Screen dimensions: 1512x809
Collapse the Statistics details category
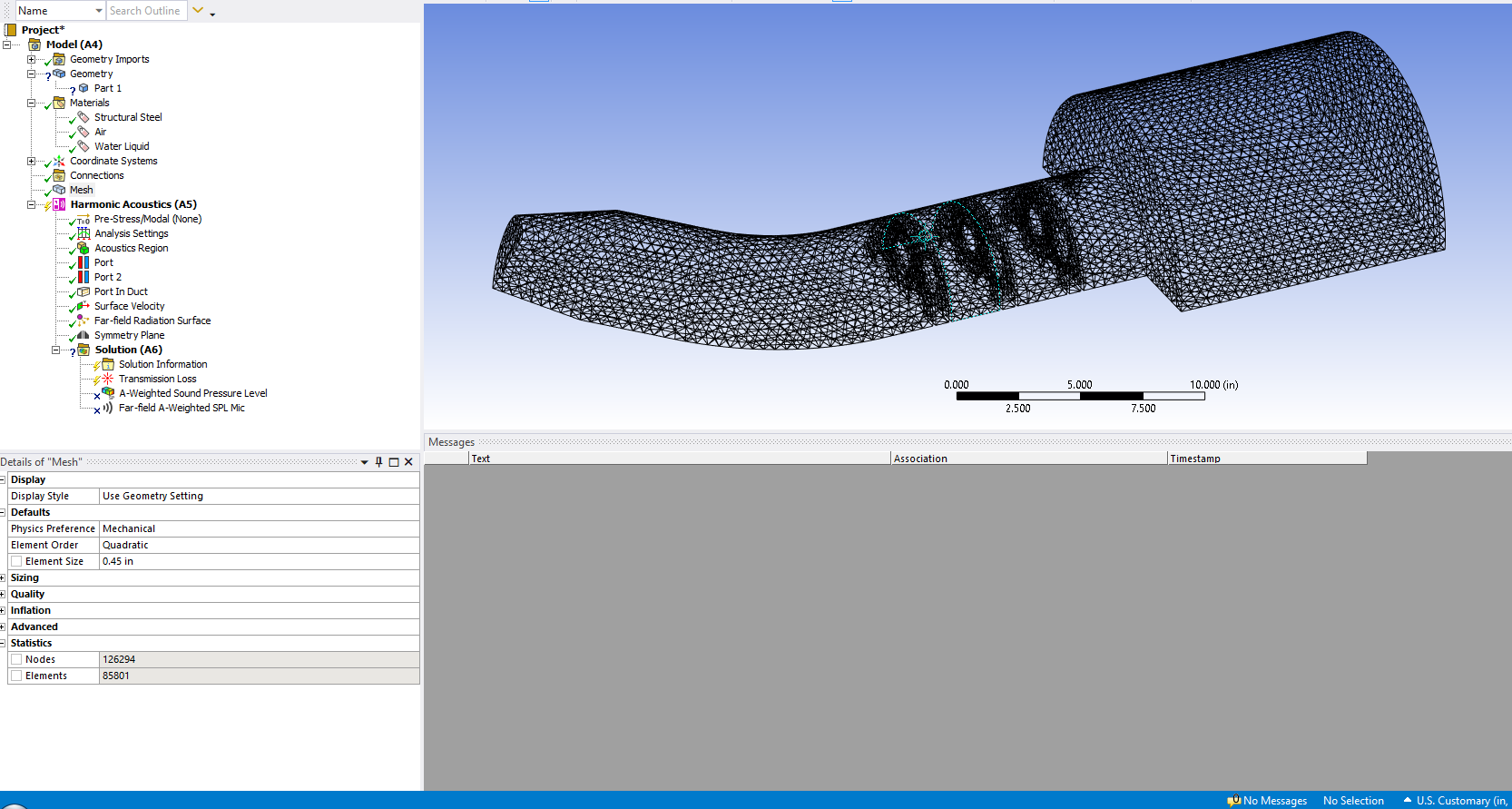pos(3,643)
